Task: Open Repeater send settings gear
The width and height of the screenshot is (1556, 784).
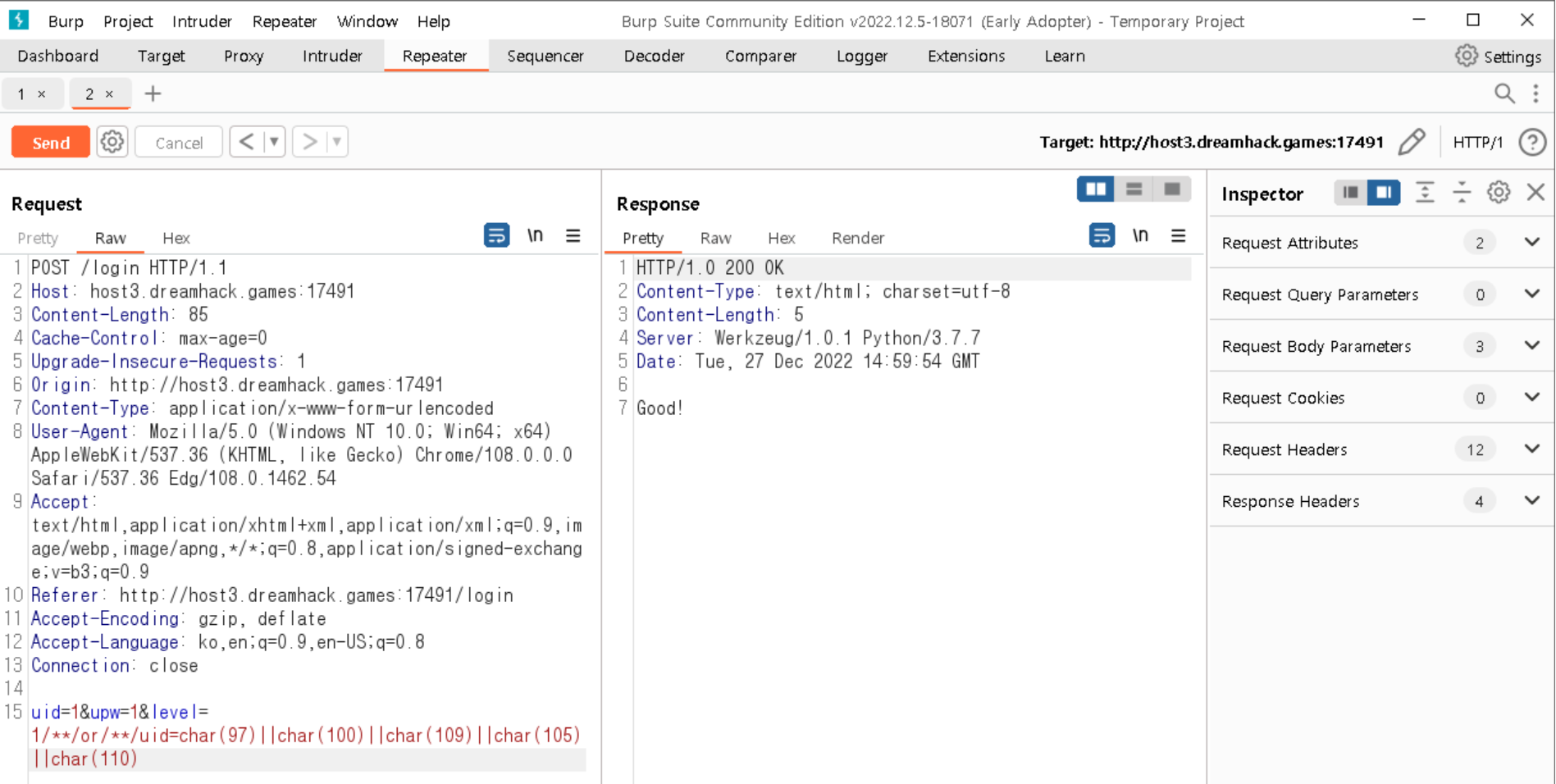Action: coord(112,142)
